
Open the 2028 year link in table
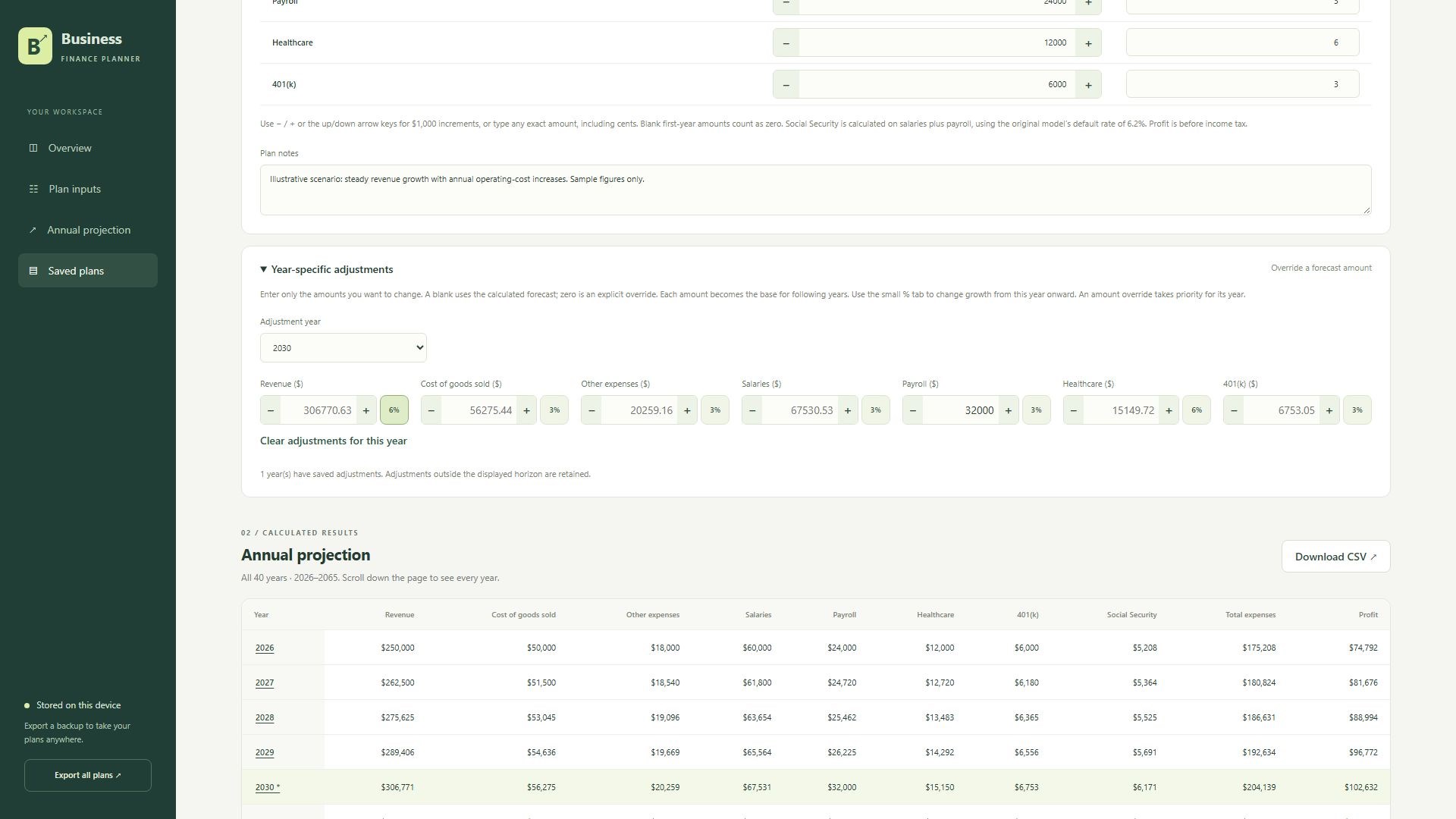pos(265,717)
